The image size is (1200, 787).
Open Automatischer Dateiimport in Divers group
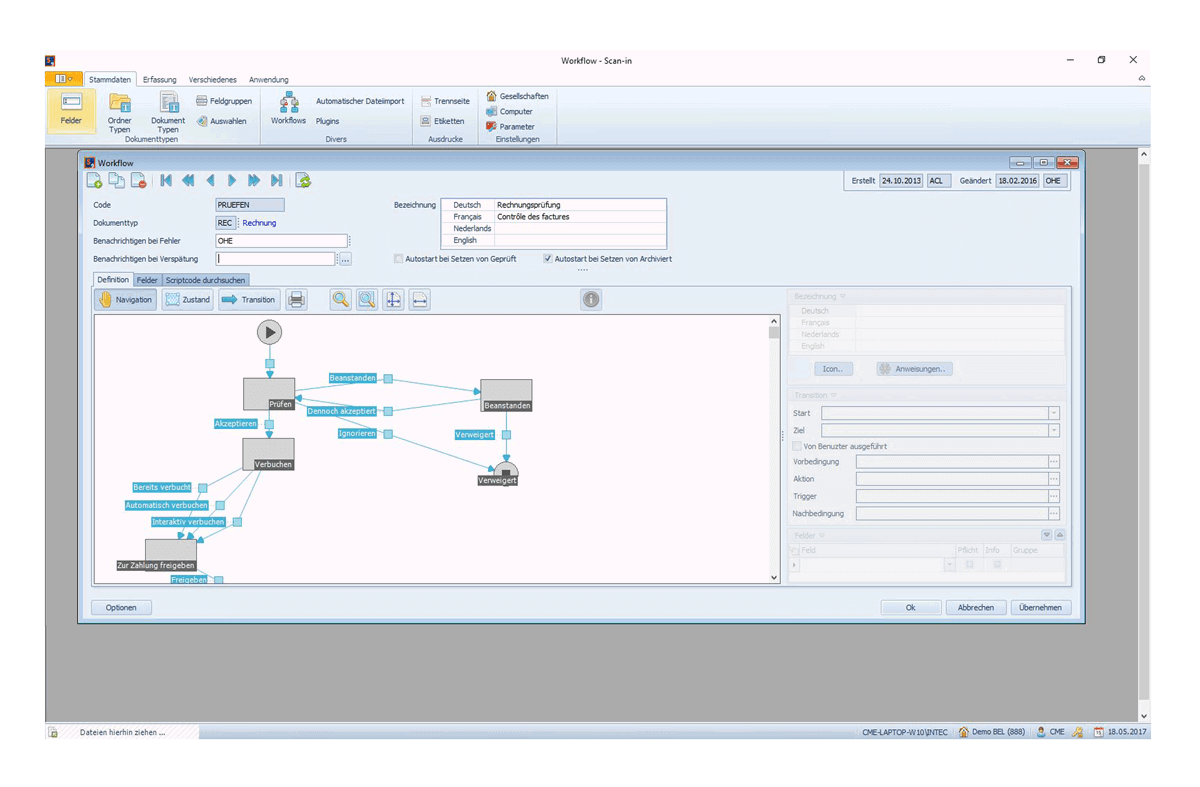click(360, 101)
